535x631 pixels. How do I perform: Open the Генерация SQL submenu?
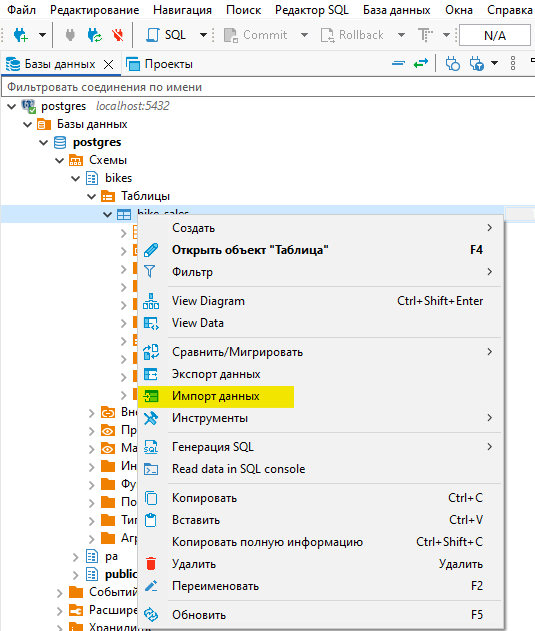click(x=320, y=447)
